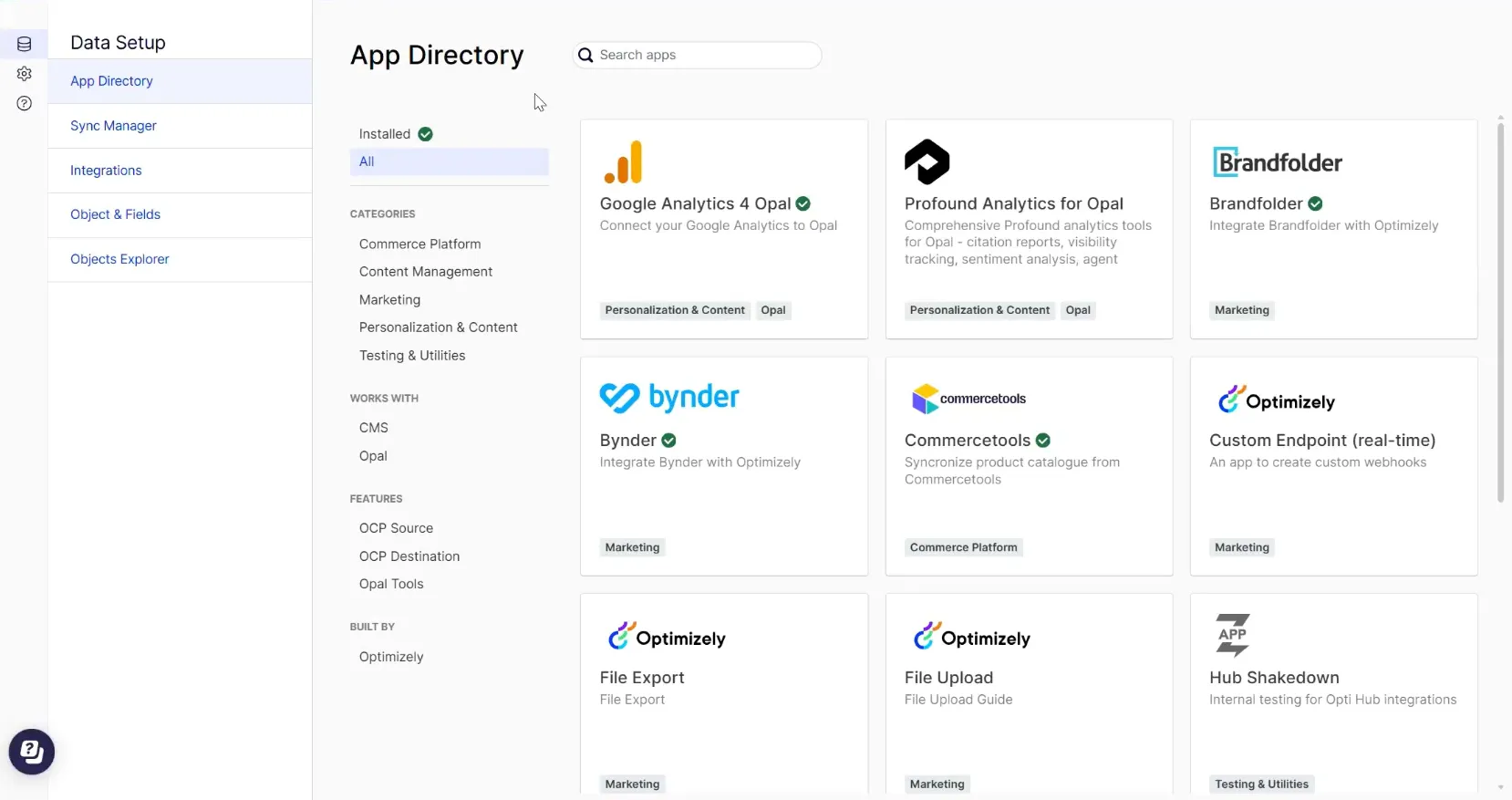Screen dimensions: 1512x800
Task: Filter by Personalization & Content category
Action: point(439,327)
